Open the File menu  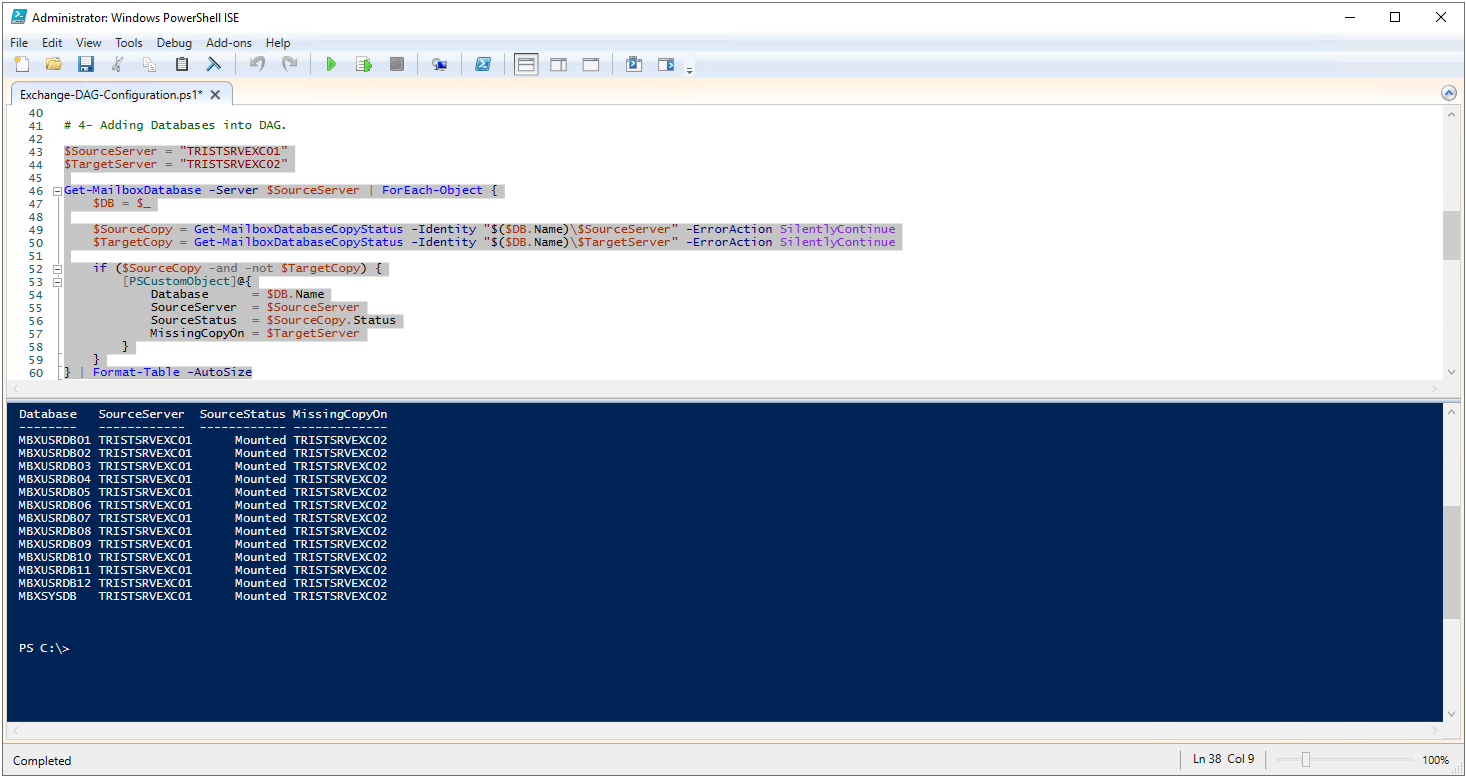(x=19, y=43)
